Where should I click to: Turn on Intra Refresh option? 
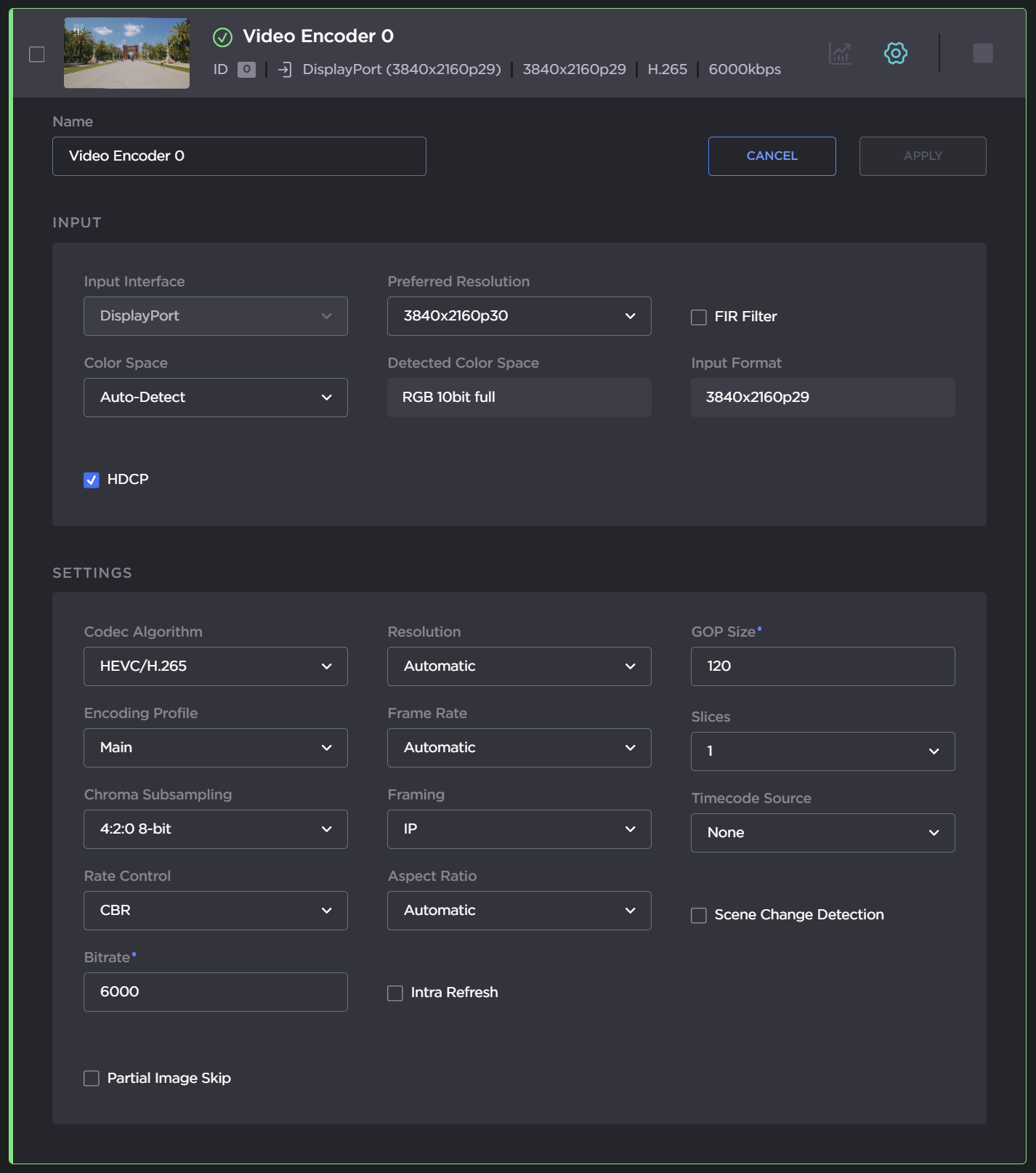[395, 993]
